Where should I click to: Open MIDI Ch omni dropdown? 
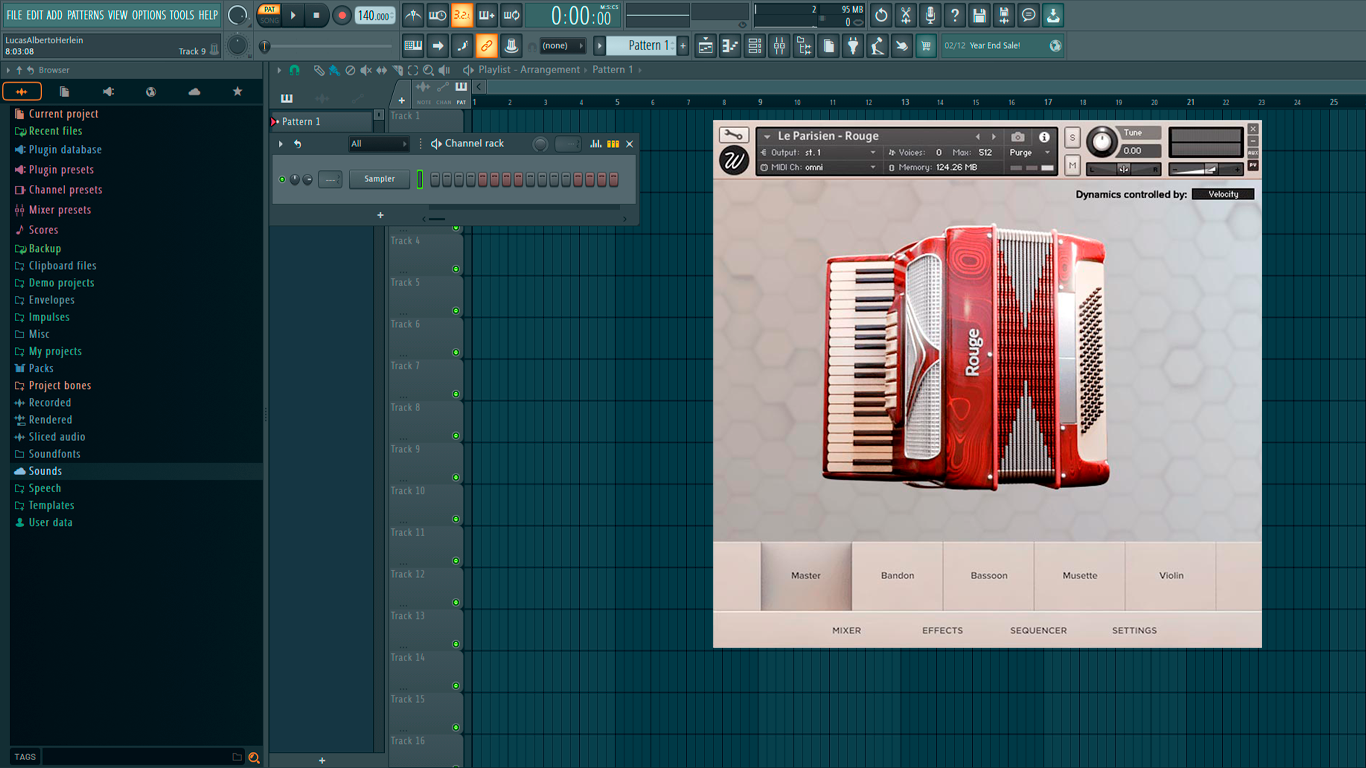tap(819, 167)
